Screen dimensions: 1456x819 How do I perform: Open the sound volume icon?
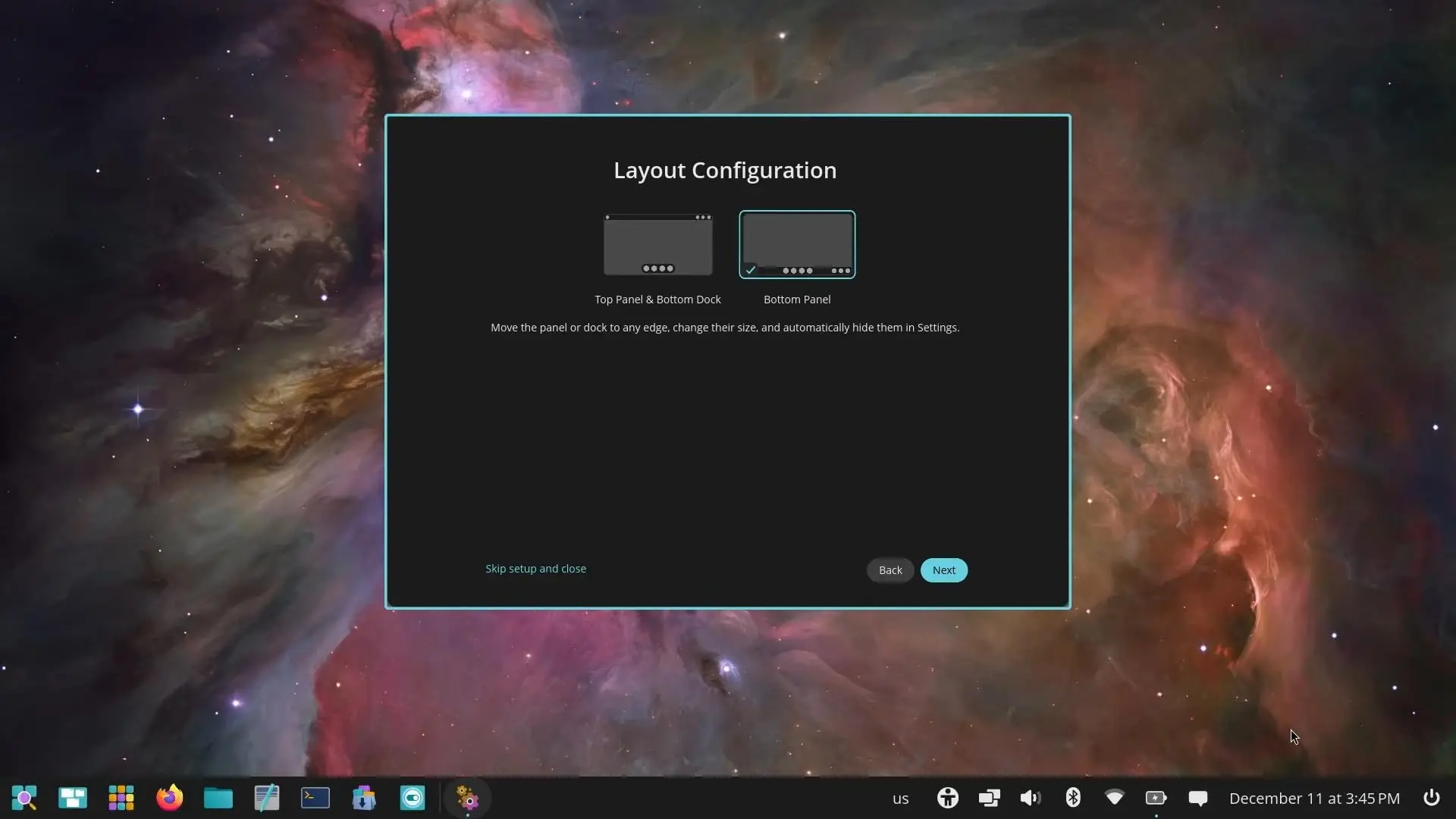pos(1031,798)
